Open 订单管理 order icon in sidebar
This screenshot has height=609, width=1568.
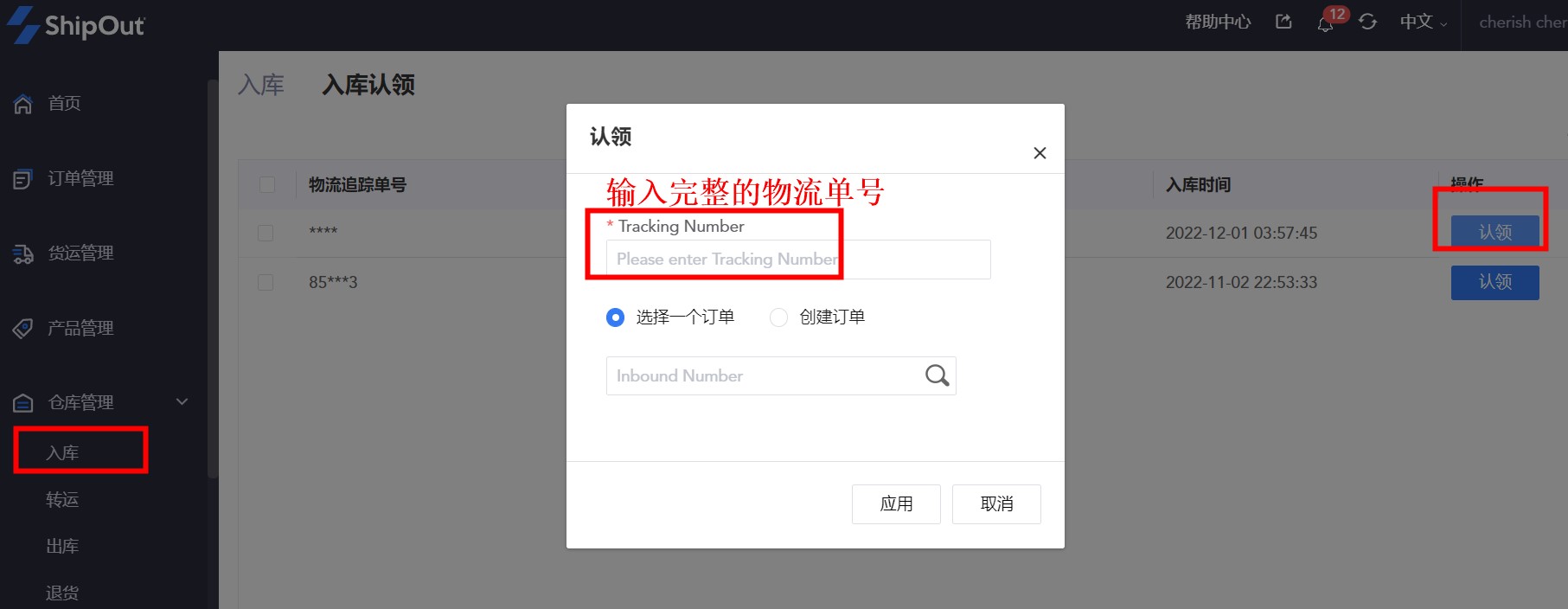point(23,179)
